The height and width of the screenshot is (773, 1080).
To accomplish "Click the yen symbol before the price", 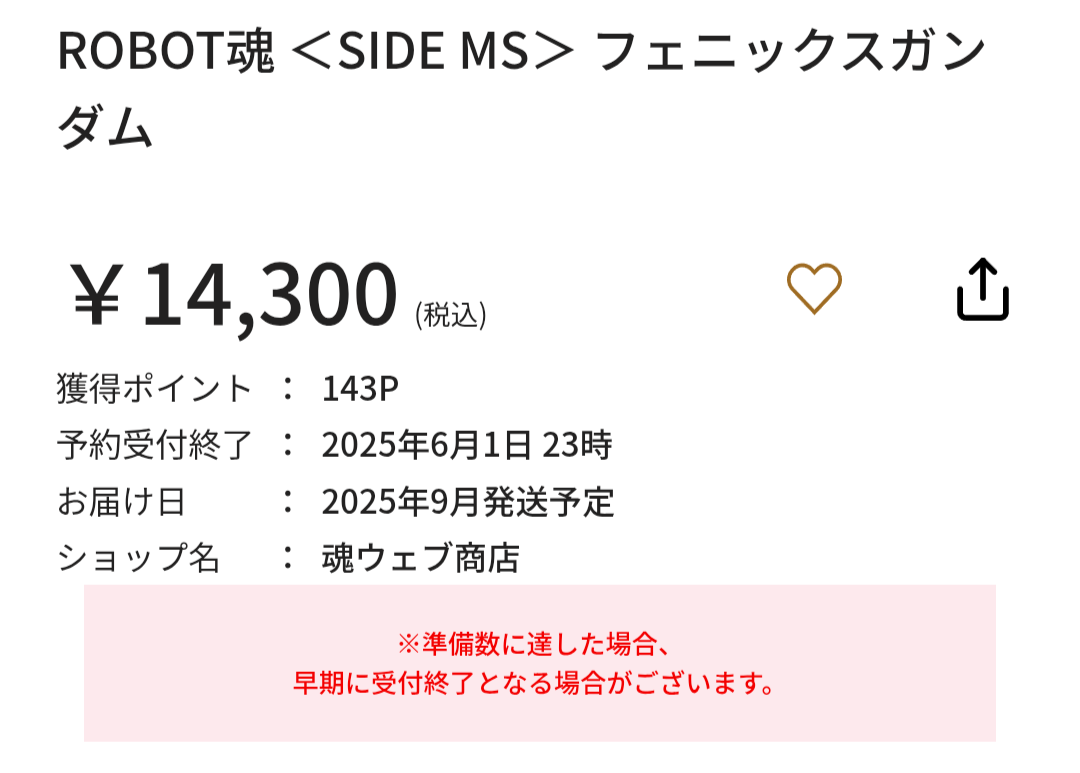I will point(97,297).
